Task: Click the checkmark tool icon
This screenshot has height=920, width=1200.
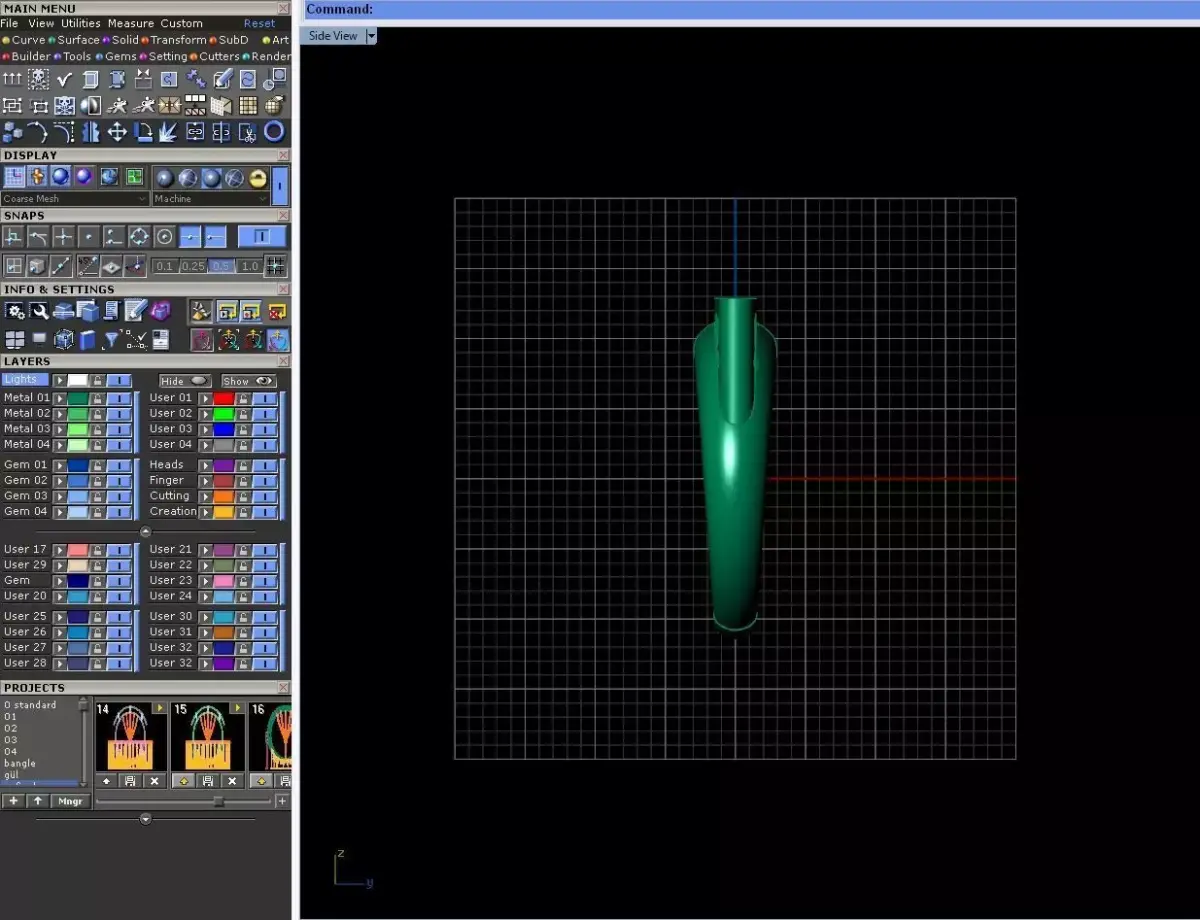Action: click(x=65, y=79)
